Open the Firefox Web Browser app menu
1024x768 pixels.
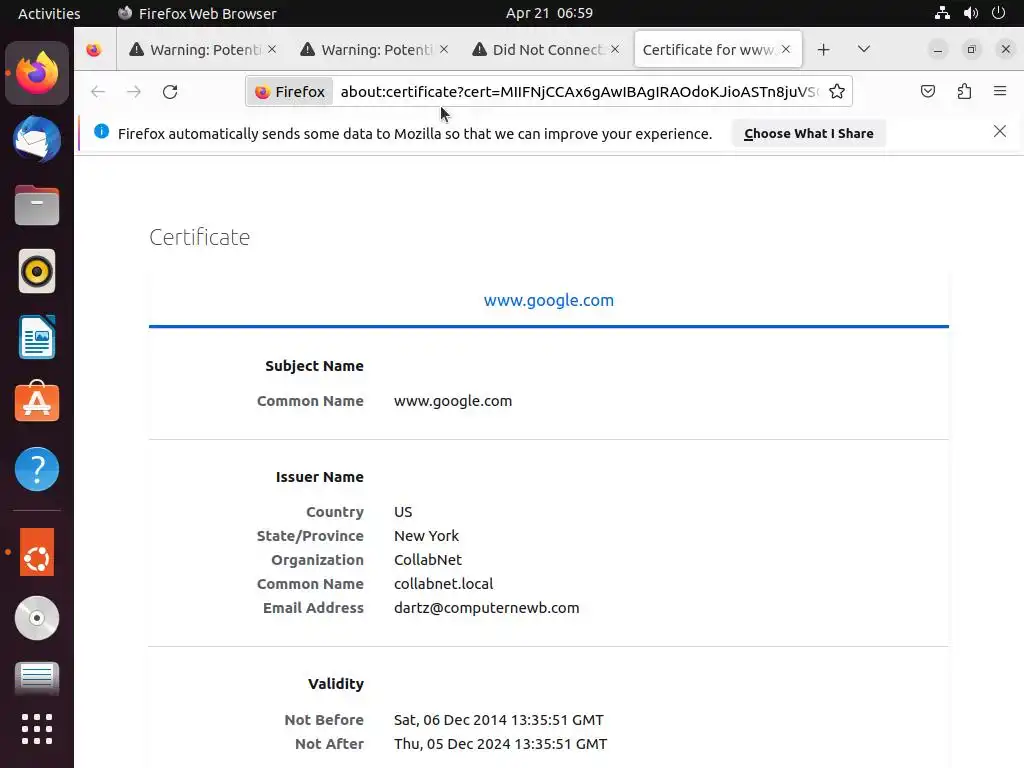click(x=197, y=13)
